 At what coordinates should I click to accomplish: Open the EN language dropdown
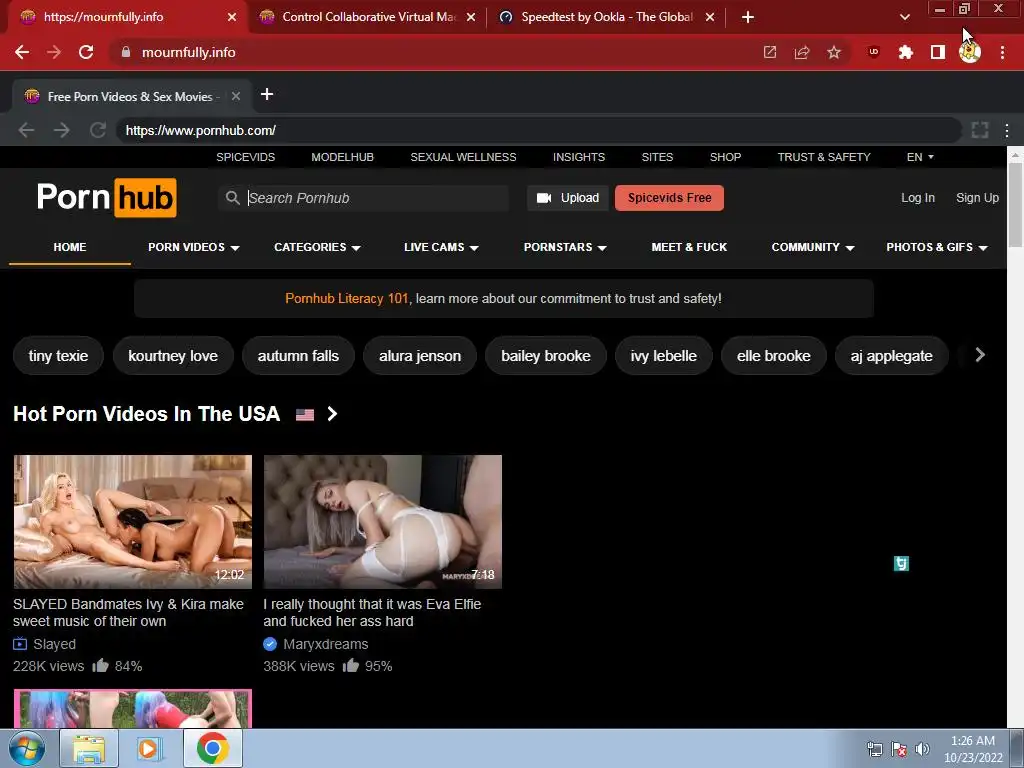[x=920, y=157]
